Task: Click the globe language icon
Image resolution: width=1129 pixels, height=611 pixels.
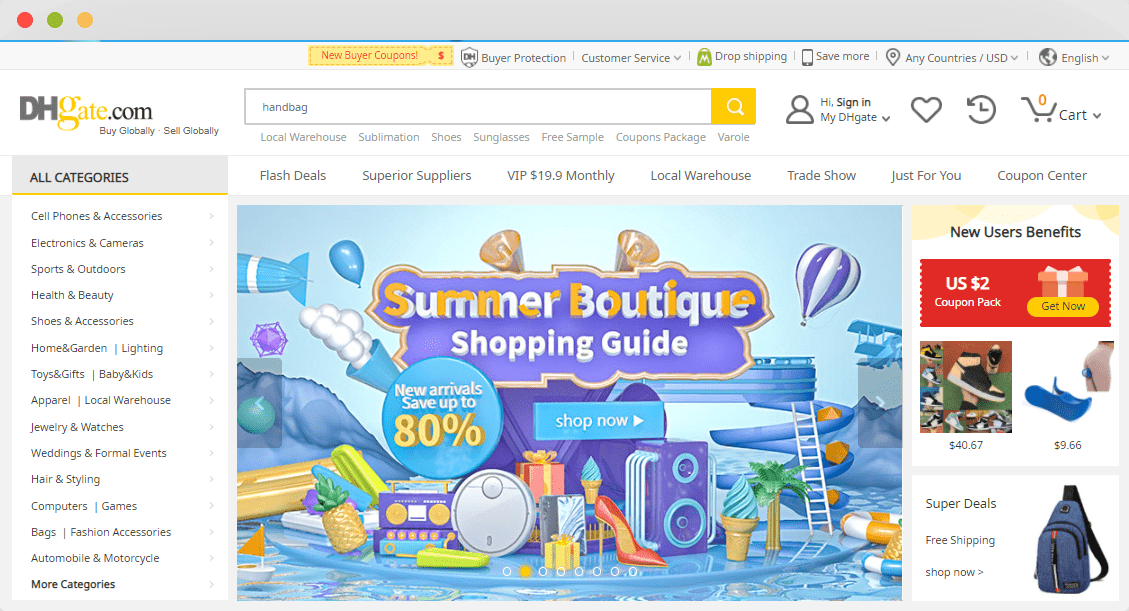Action: [1048, 58]
